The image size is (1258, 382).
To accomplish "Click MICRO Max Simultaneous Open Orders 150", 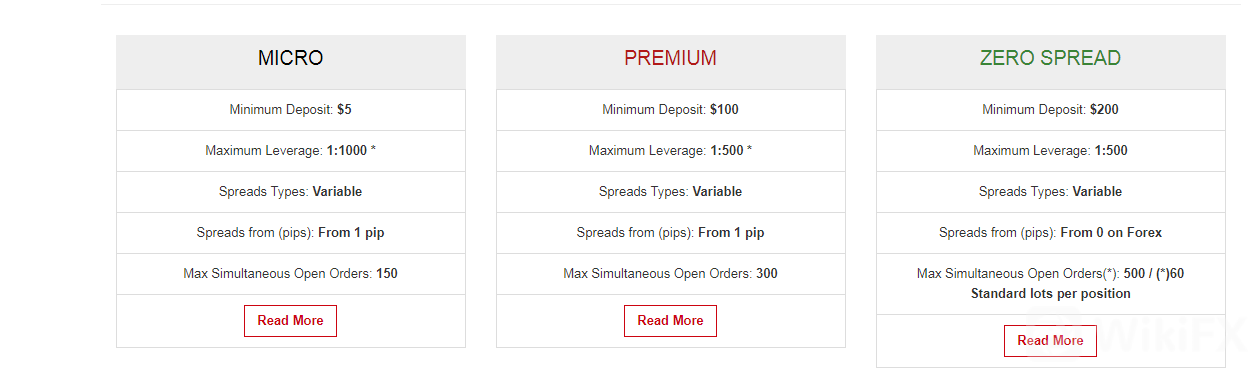I will tap(291, 274).
